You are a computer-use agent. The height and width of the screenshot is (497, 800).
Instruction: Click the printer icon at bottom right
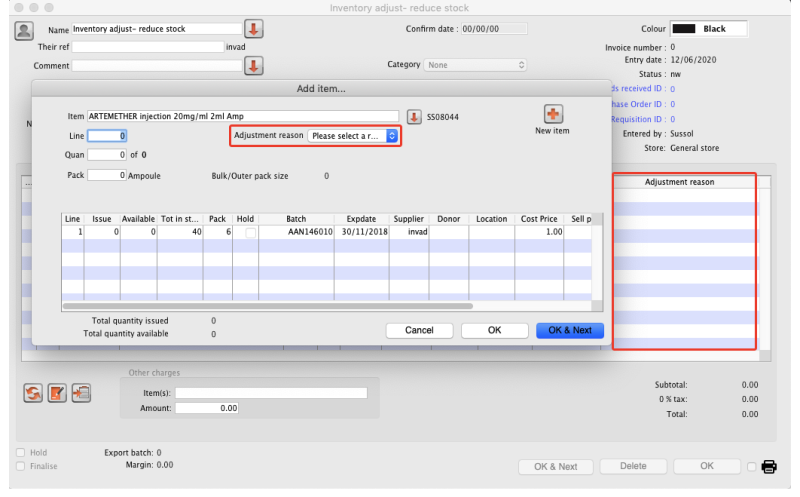(x=769, y=466)
